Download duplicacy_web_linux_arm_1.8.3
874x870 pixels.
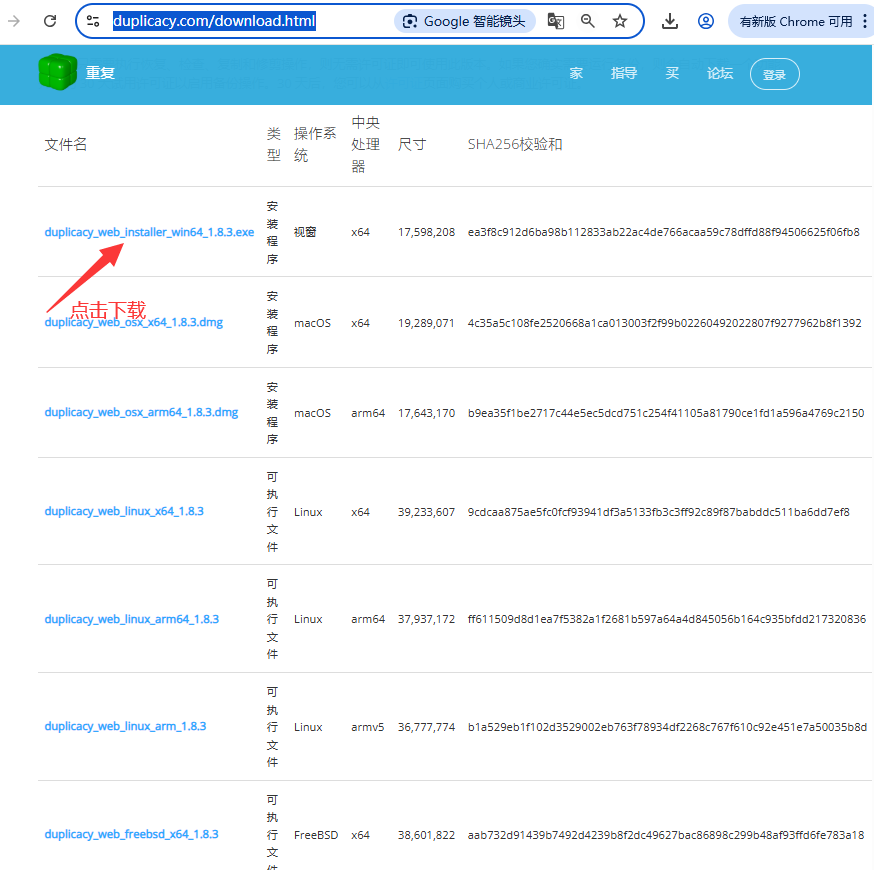click(x=125, y=726)
